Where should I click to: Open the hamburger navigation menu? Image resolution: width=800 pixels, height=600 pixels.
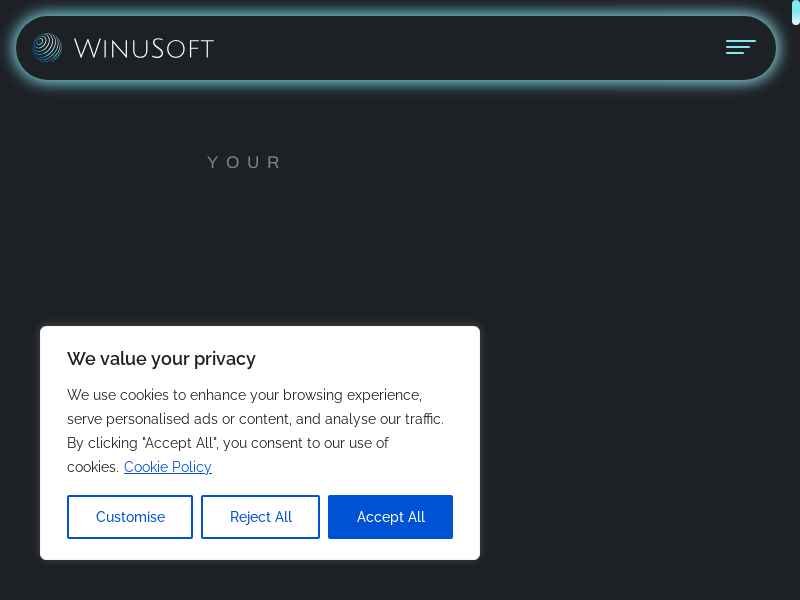(740, 47)
